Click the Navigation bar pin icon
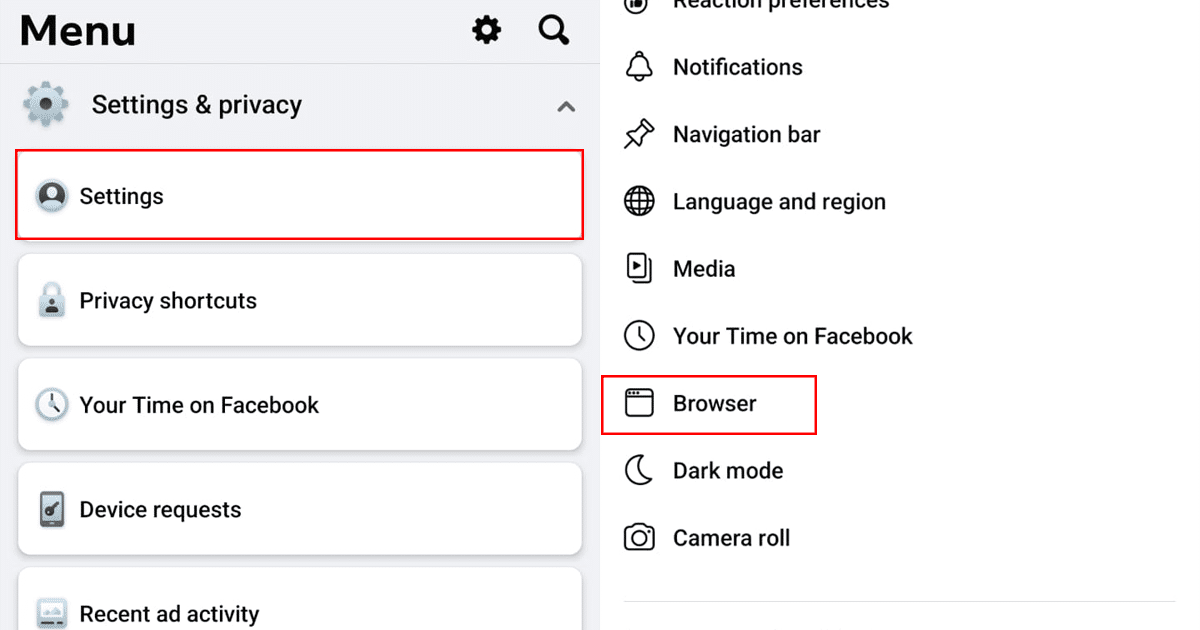 (639, 134)
